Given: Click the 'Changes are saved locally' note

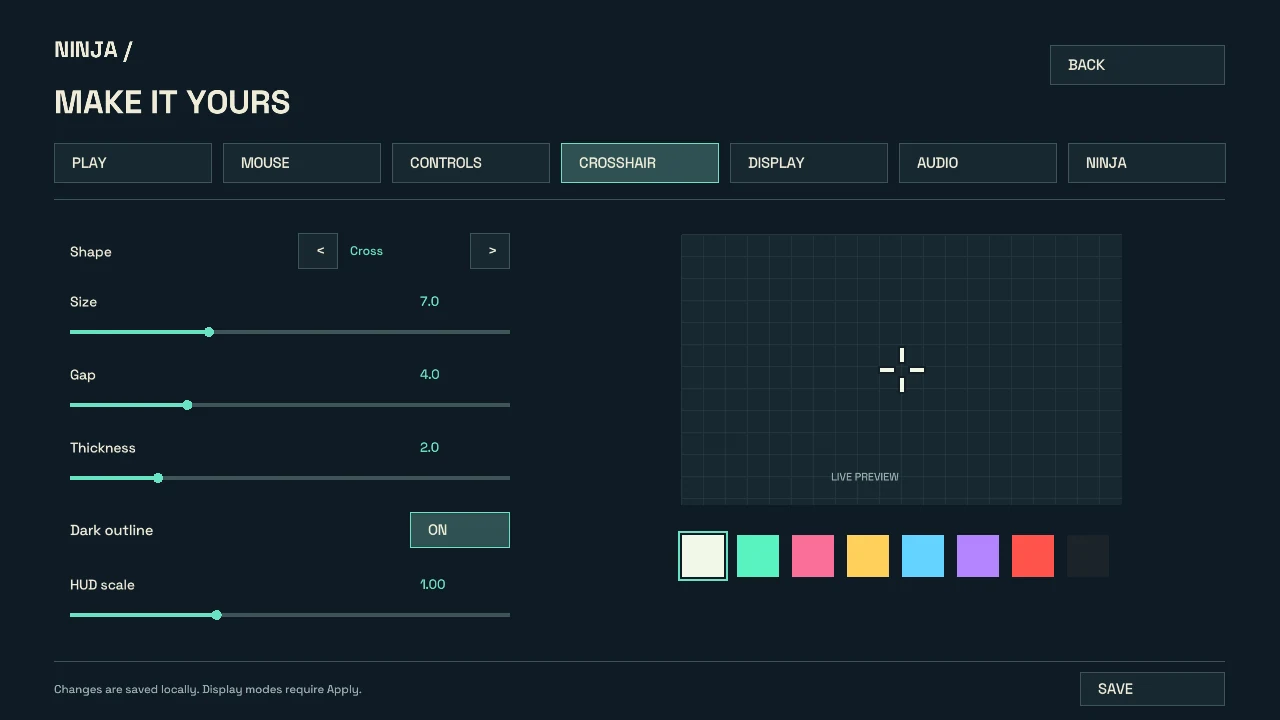Looking at the screenshot, I should [x=208, y=689].
